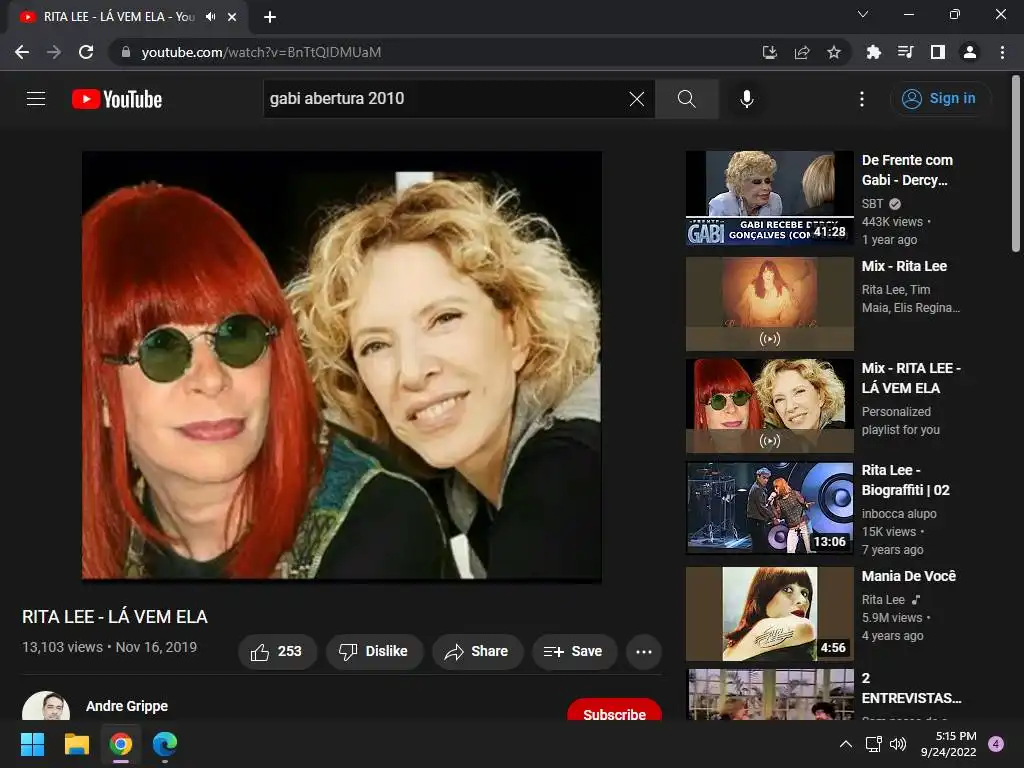Open De Frente com Gabi thumbnail
The image size is (1024, 768).
[x=769, y=198]
